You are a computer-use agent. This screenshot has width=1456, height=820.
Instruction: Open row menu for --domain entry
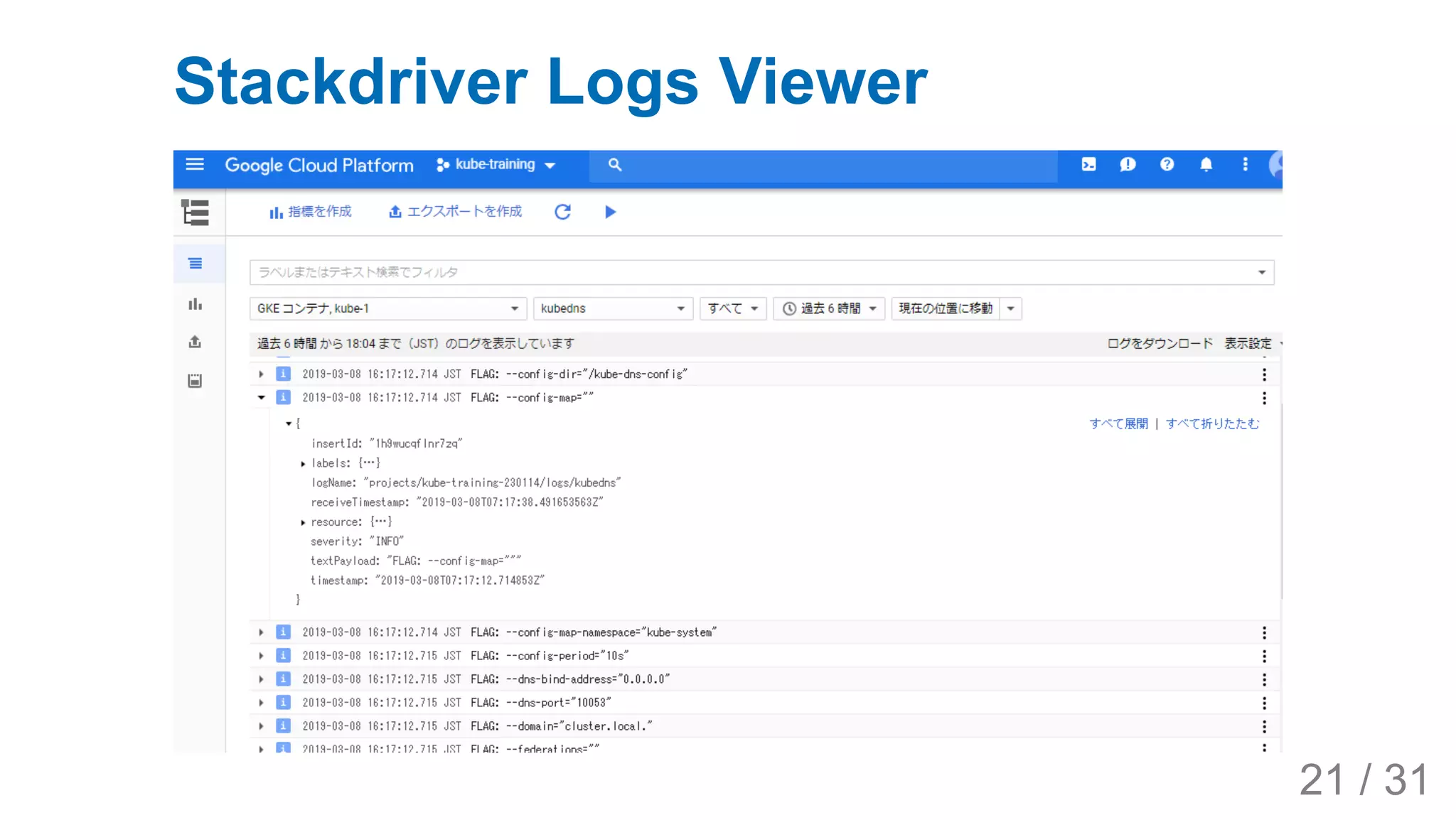coord(1264,726)
